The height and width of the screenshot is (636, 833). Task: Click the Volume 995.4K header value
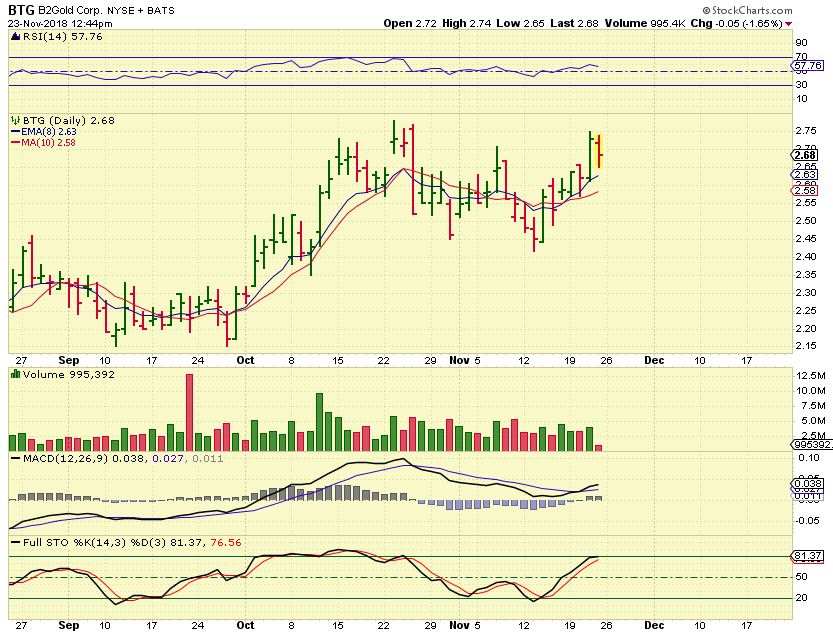click(645, 23)
